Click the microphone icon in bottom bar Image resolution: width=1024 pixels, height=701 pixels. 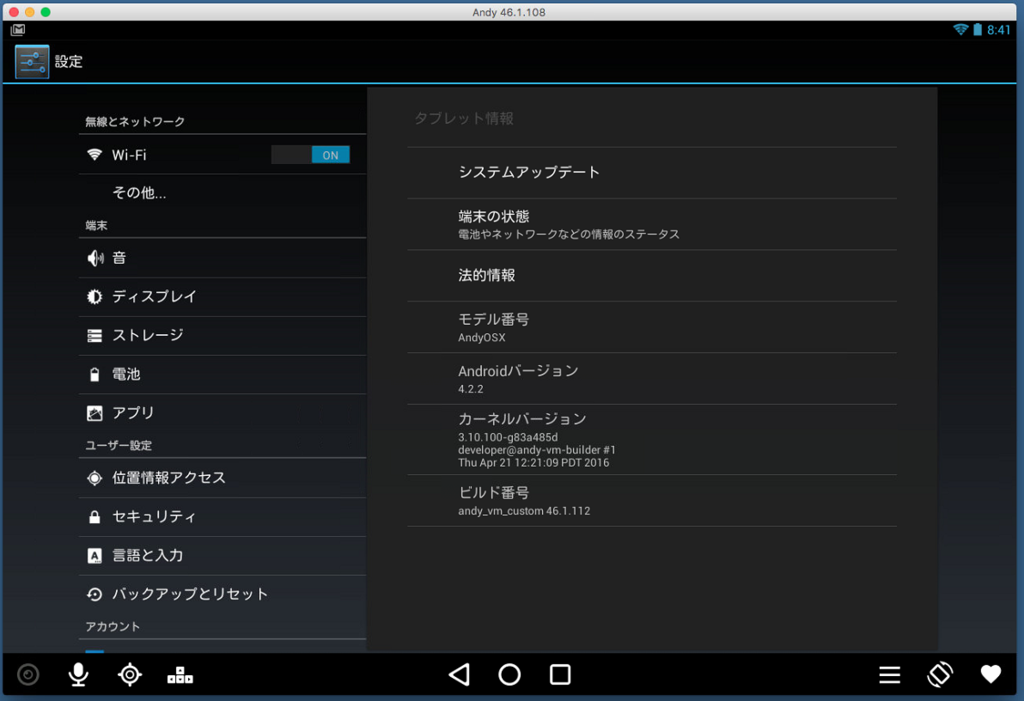78,674
